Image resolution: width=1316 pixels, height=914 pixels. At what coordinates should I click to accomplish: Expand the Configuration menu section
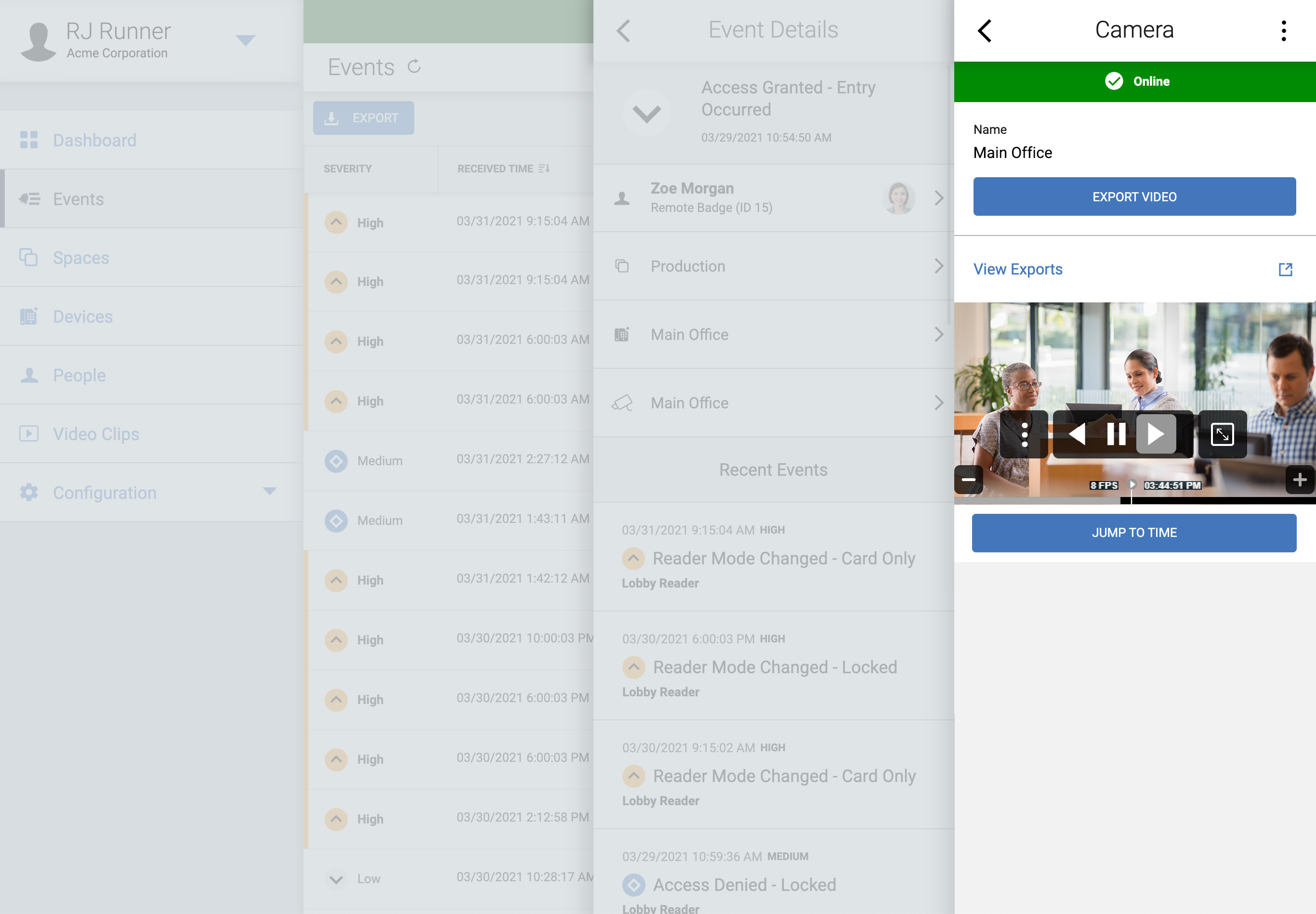click(x=269, y=492)
